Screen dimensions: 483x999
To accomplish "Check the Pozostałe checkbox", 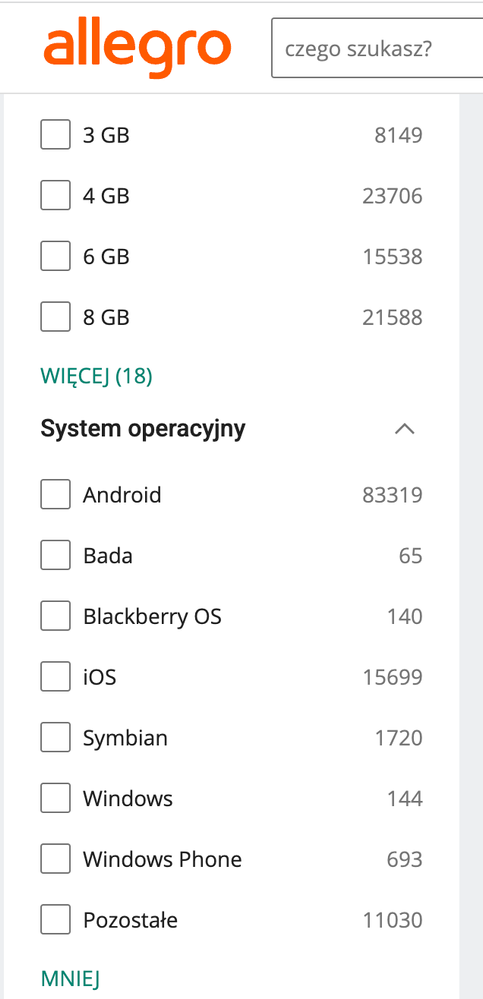I will pos(55,920).
